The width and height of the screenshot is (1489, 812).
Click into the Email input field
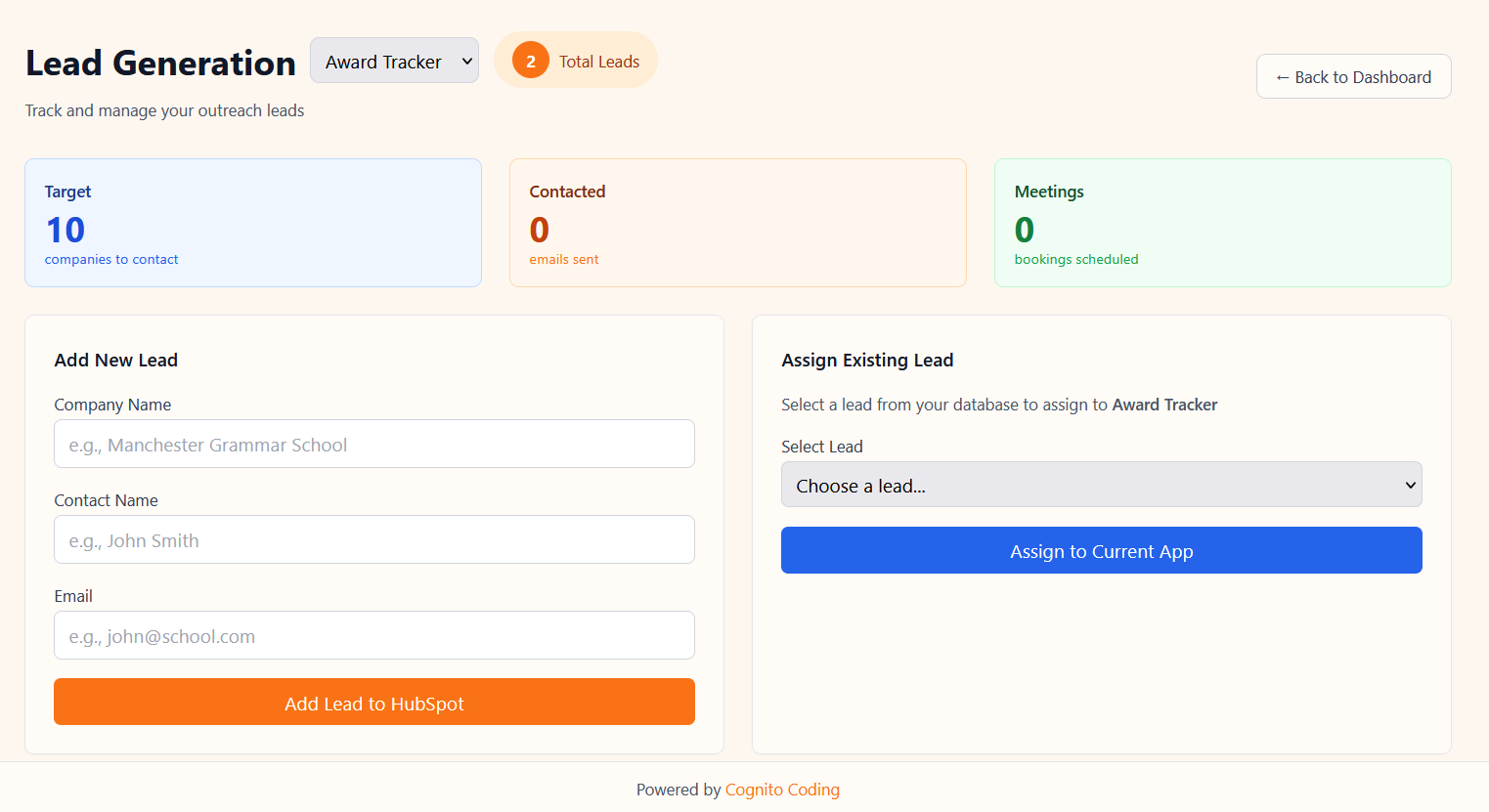[x=373, y=636]
